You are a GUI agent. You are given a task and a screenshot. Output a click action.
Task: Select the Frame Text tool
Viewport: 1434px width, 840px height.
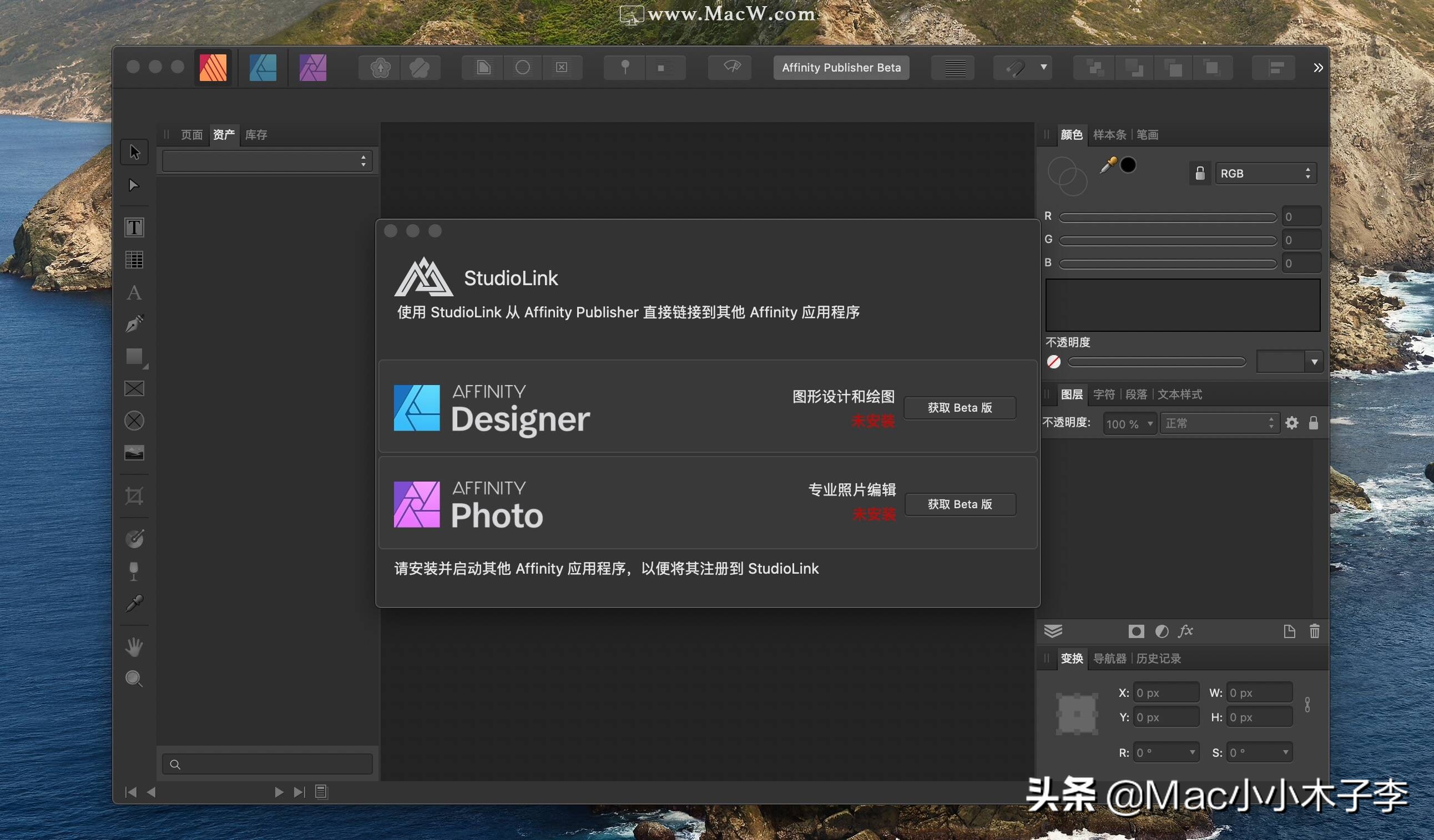coord(134,227)
